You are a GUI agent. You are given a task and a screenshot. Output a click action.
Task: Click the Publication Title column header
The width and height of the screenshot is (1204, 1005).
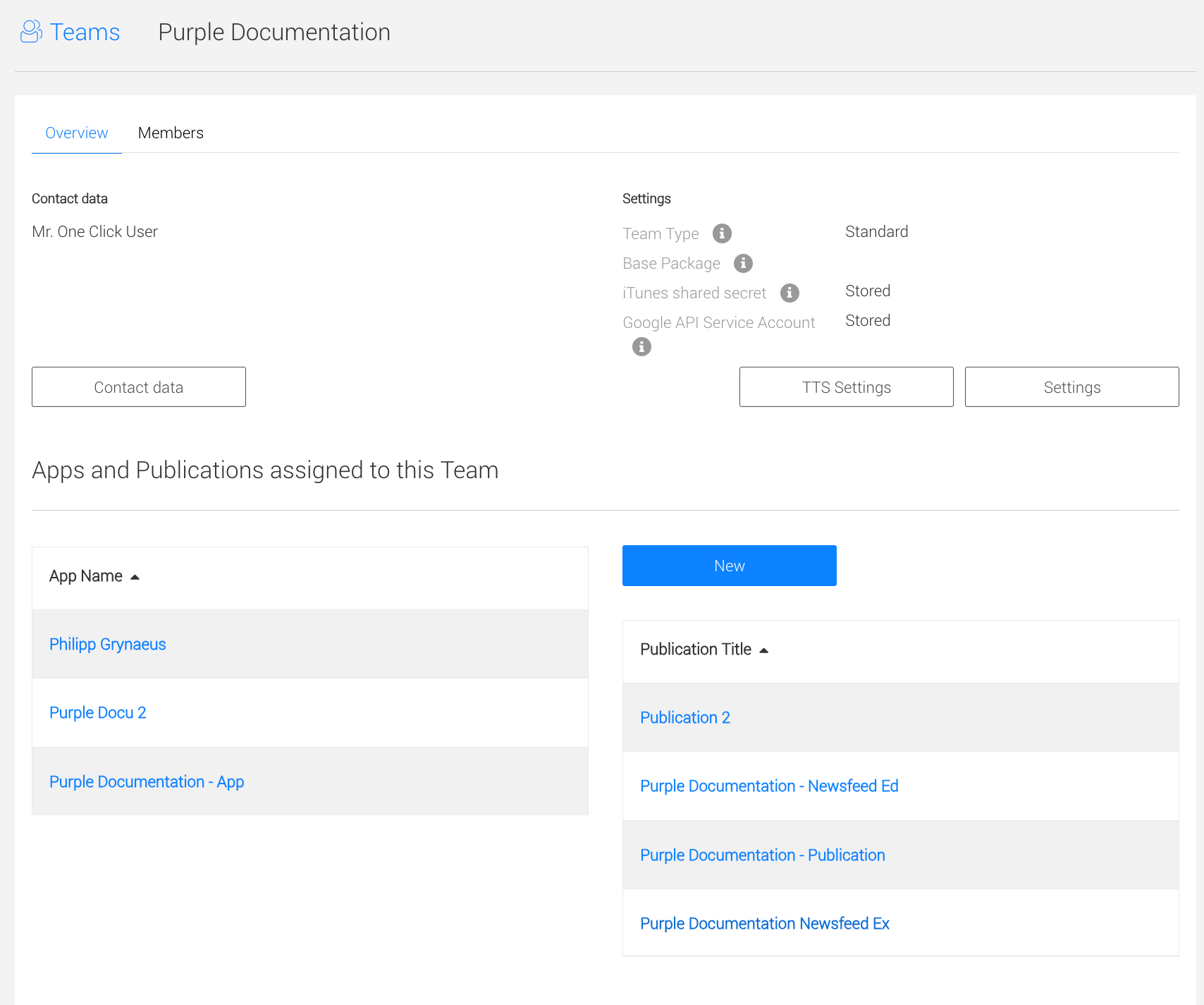tap(696, 649)
